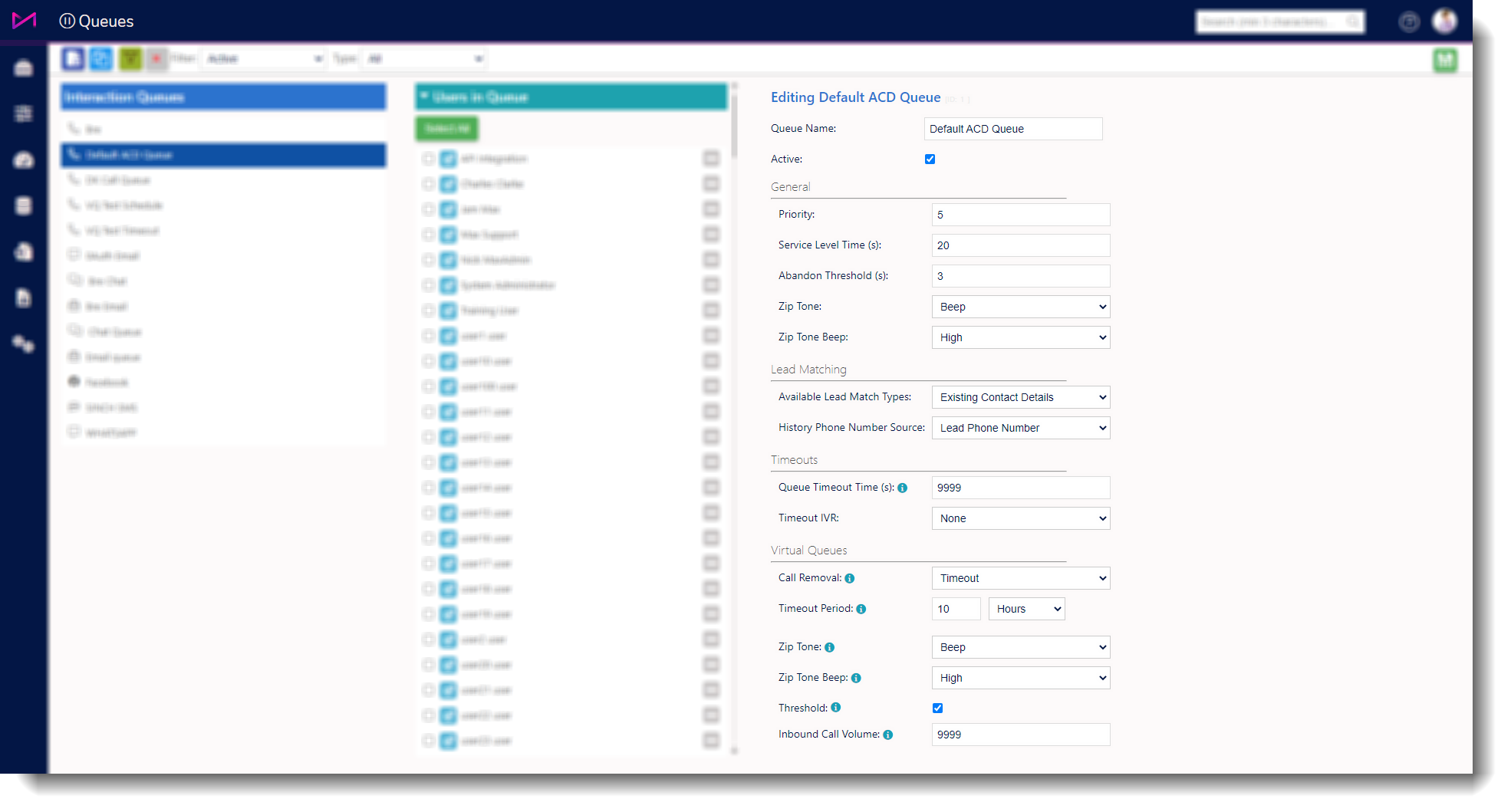Toggle the Threshold checkbox
1511x812 pixels.
tap(937, 708)
